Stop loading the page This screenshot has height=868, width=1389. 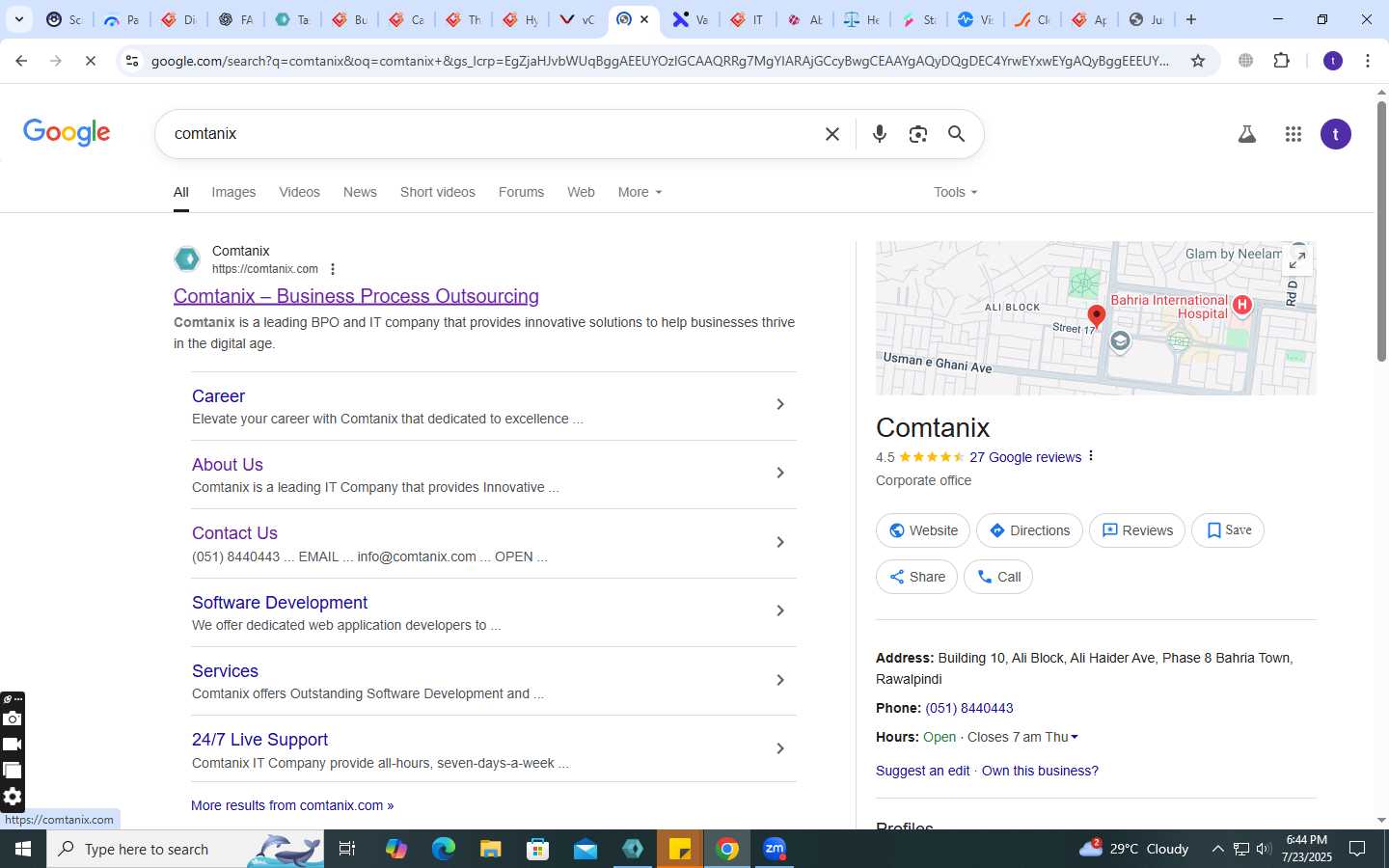pyautogui.click(x=90, y=61)
